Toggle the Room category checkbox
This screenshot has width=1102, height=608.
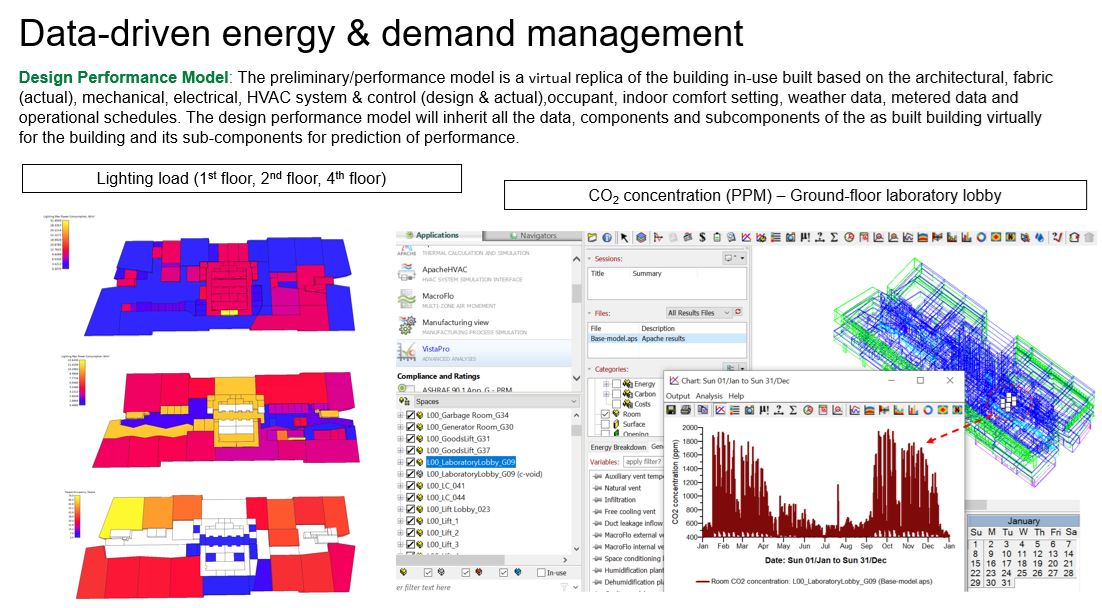click(605, 414)
